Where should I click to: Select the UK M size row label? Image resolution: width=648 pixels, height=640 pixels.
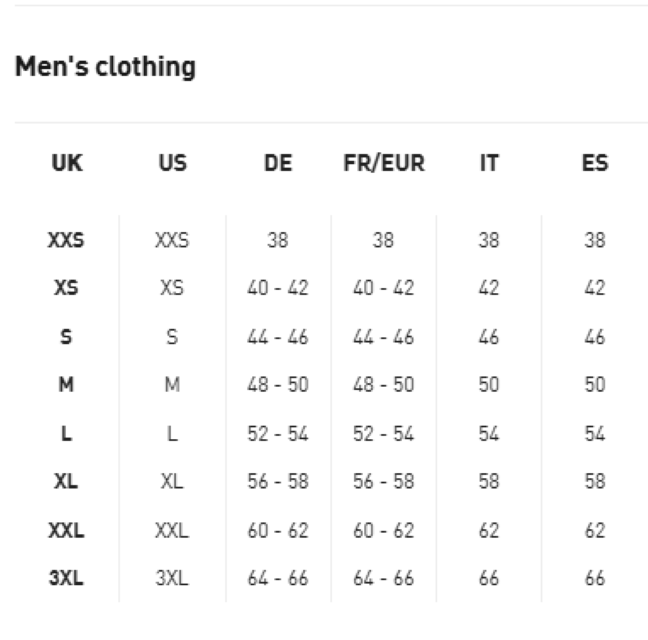click(x=66, y=386)
